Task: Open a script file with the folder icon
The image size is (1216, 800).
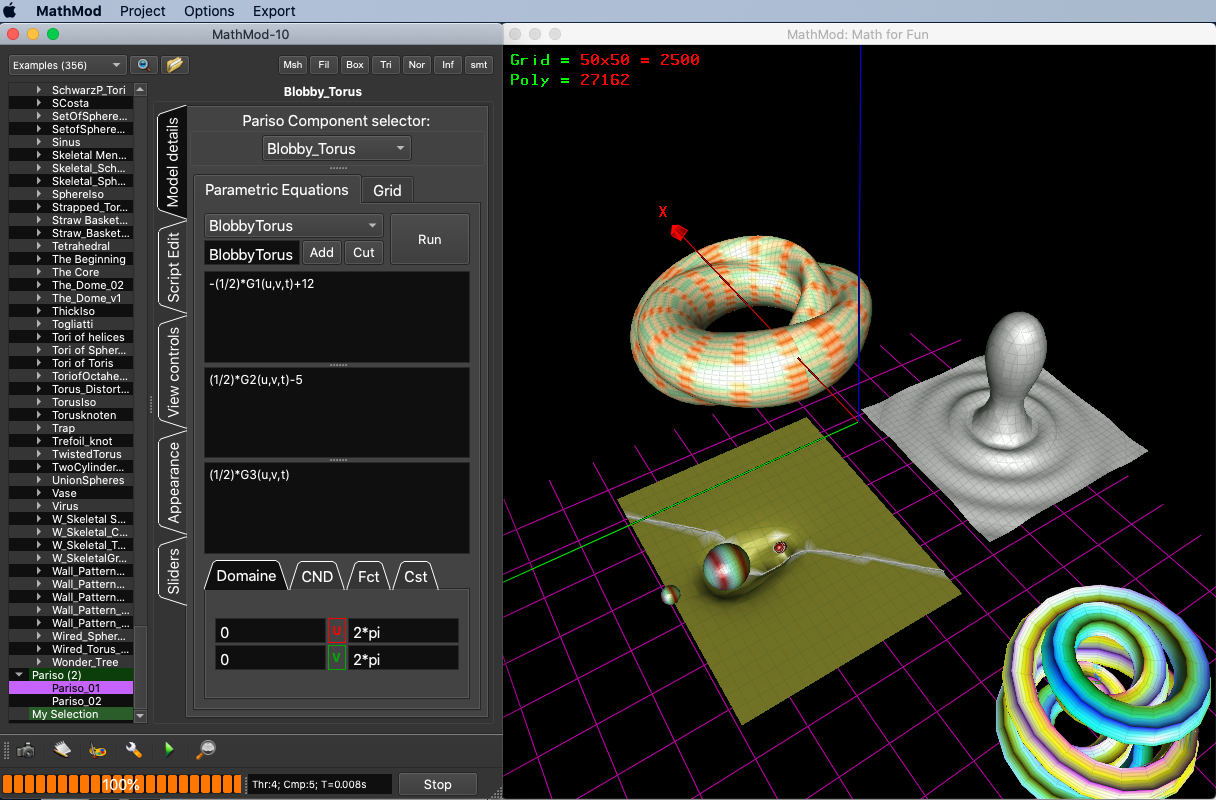Action: point(175,63)
